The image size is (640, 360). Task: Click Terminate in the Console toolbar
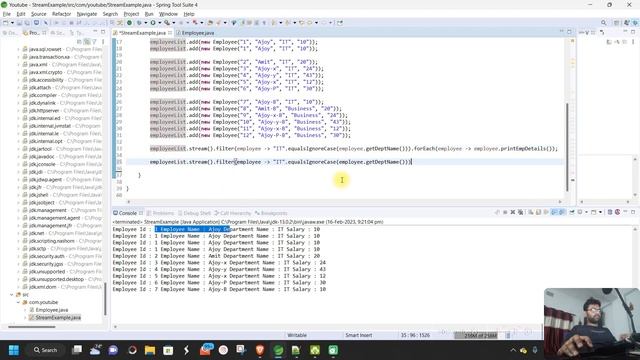505,212
